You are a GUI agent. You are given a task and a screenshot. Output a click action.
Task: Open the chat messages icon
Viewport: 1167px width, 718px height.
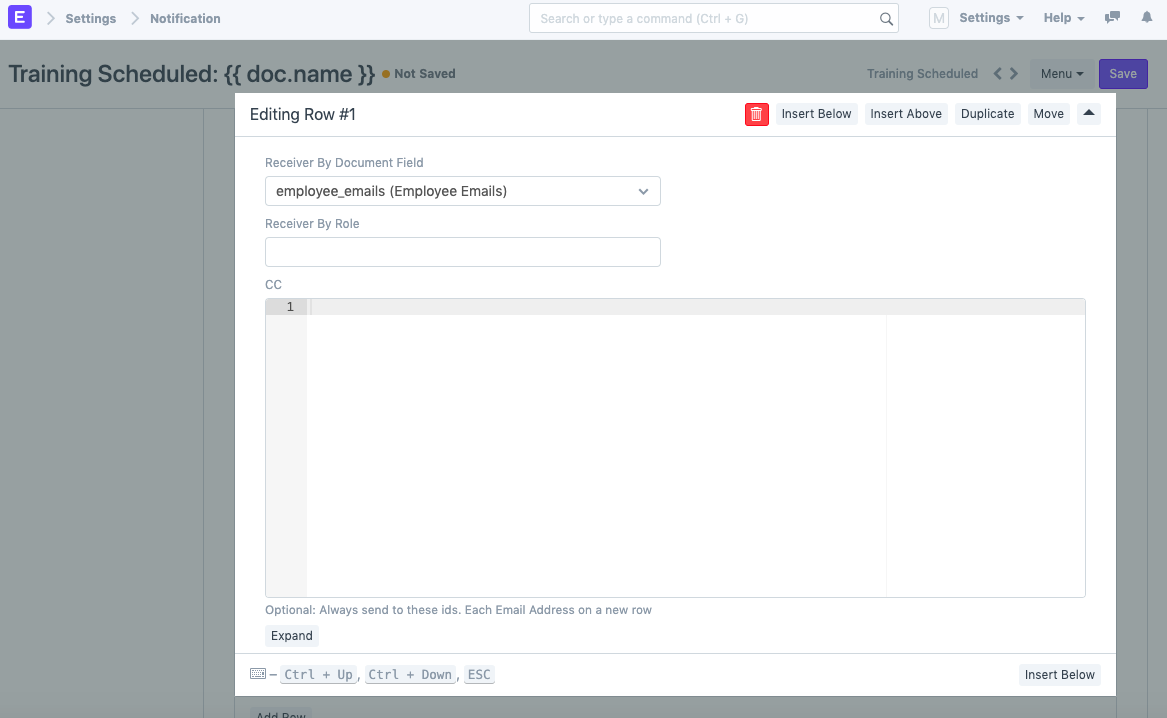(1112, 17)
